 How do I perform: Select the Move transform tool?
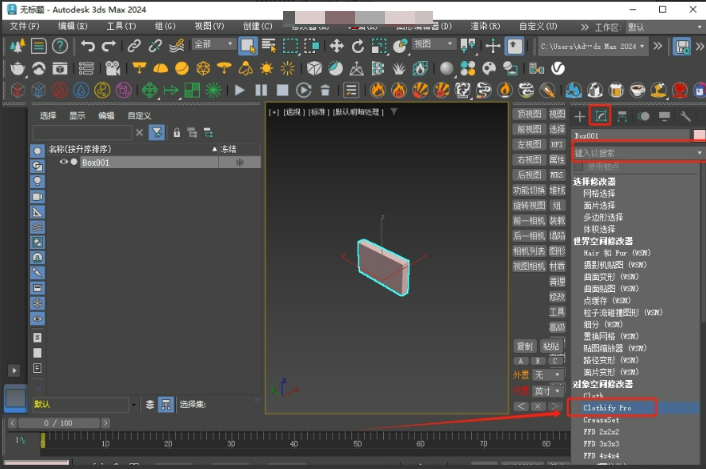tap(336, 45)
